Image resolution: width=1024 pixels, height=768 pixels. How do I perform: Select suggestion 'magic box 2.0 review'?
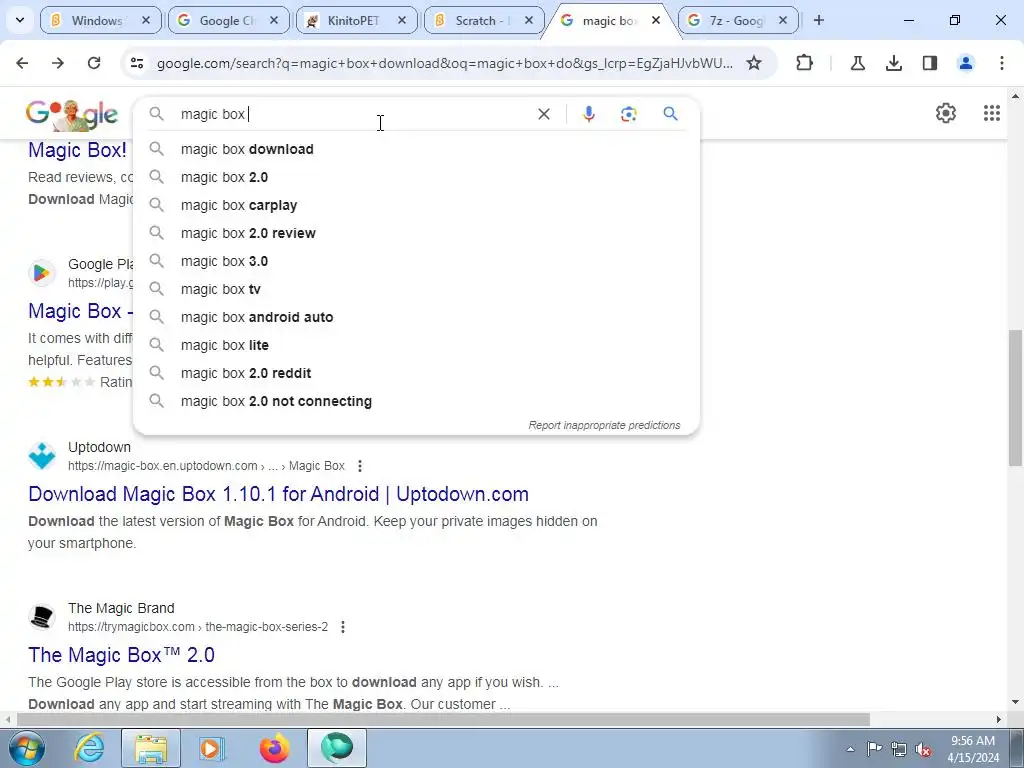(x=416, y=233)
